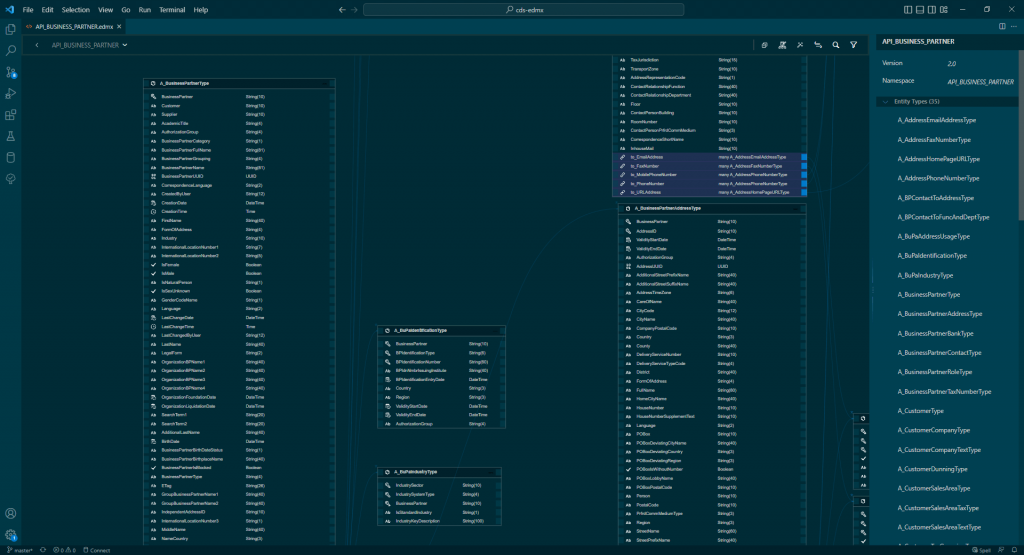The image size is (1024, 555).
Task: Click the search magnifier in diagram toolbar
Action: (836, 45)
